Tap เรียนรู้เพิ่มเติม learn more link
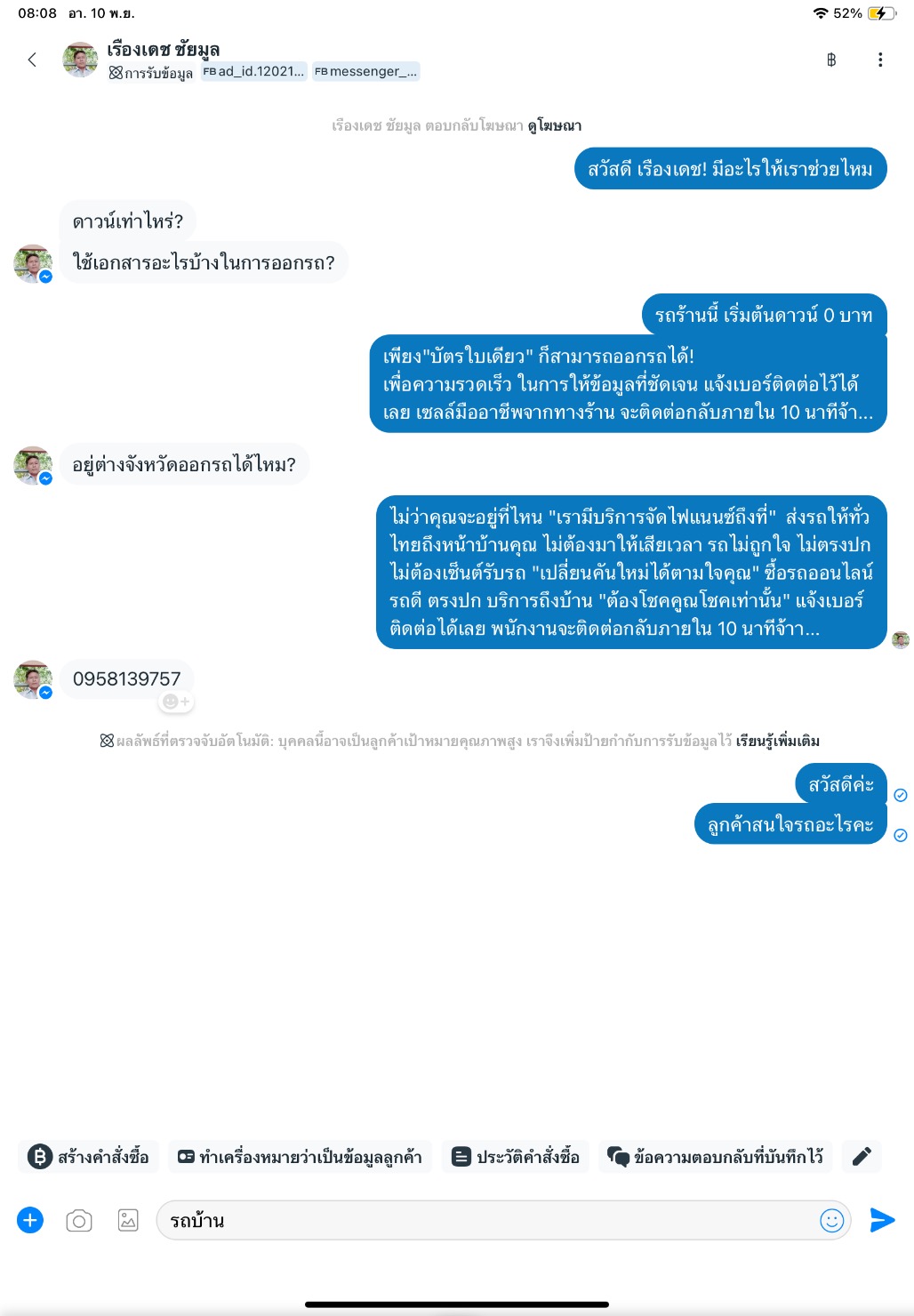 [778, 741]
